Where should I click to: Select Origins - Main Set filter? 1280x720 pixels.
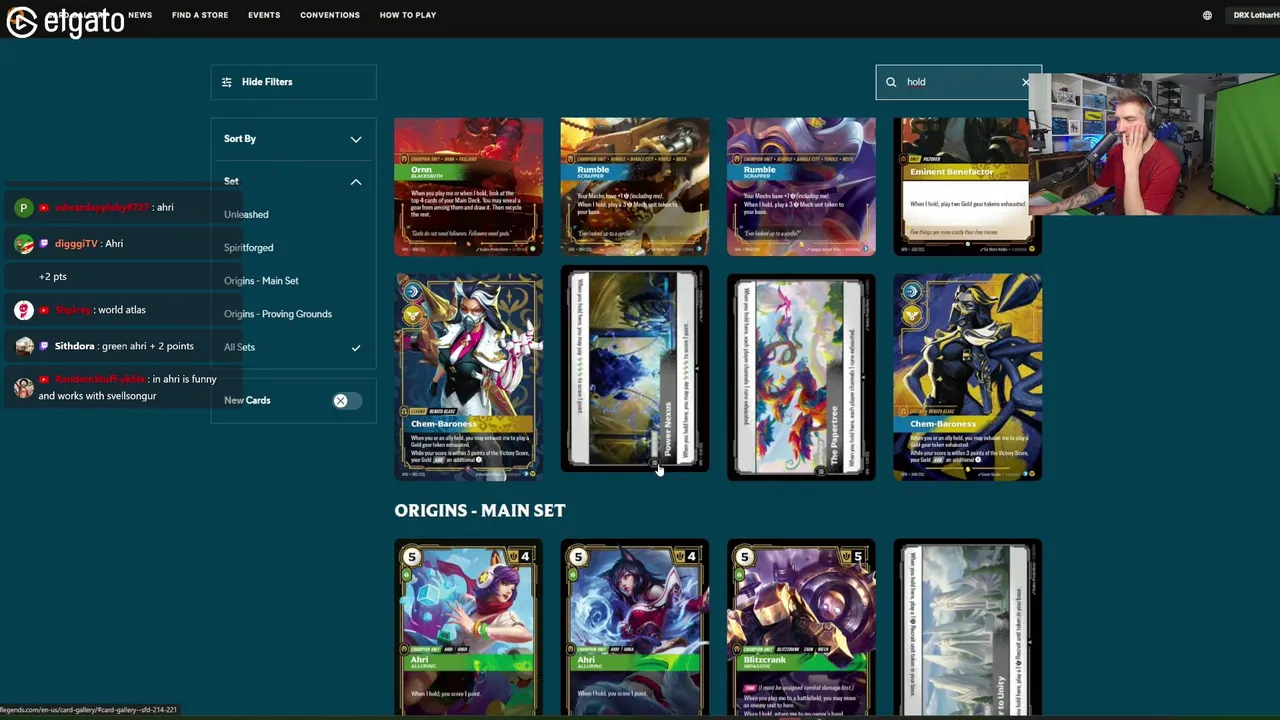(x=261, y=281)
